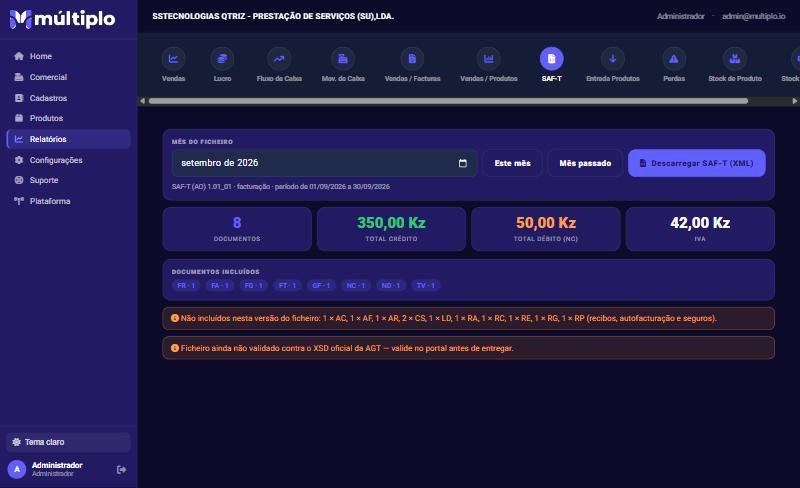This screenshot has width=800, height=488.
Task: Open Suporte in the sidebar
Action: click(x=68, y=180)
